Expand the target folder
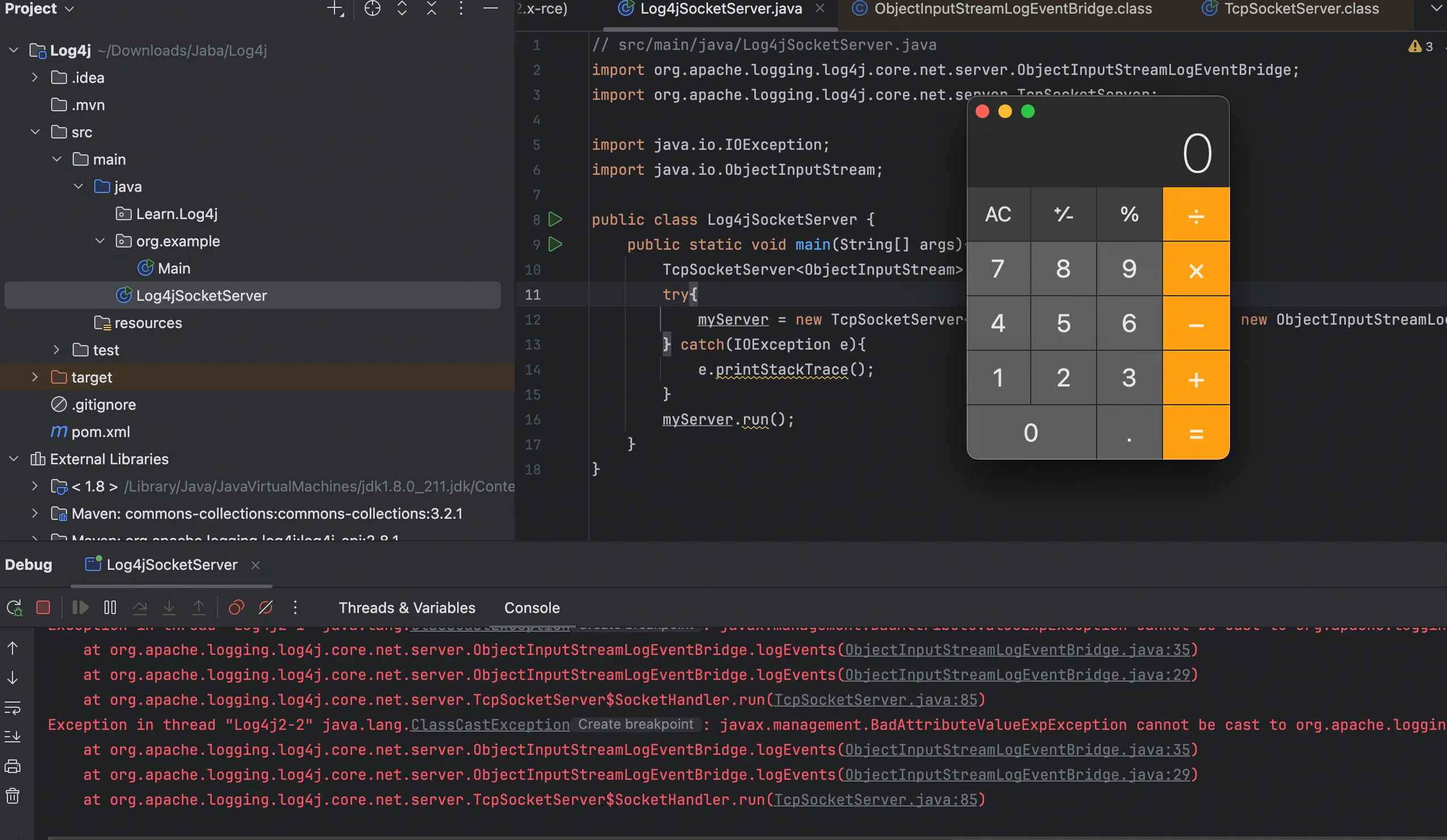This screenshot has width=1447, height=840. [35, 377]
